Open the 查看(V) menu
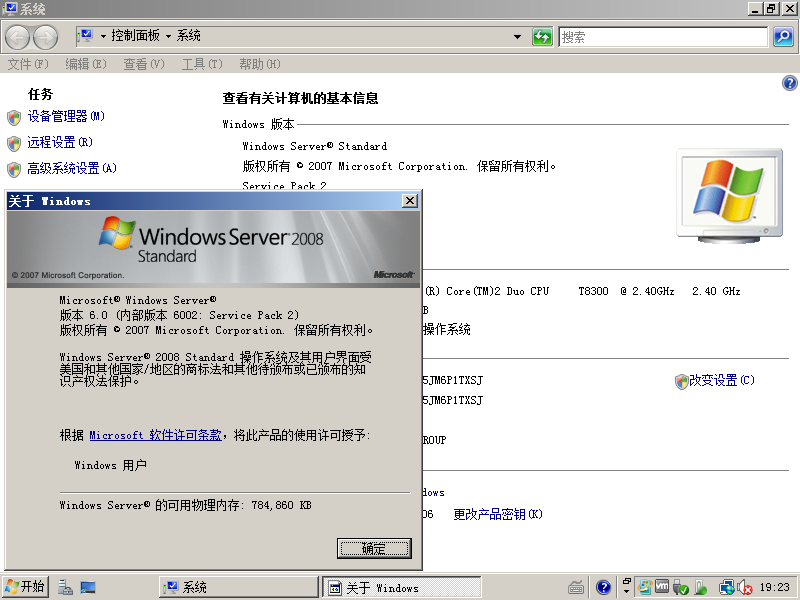The image size is (800, 600). [x=144, y=64]
